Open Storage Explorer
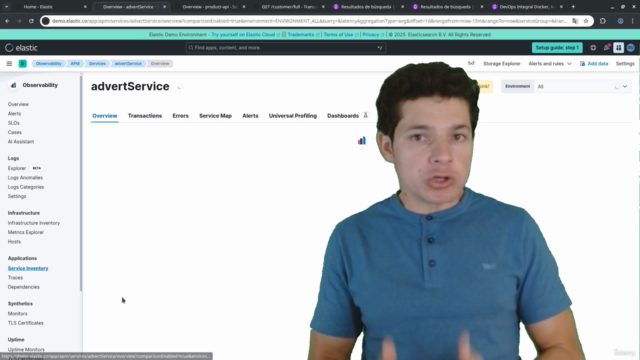Image resolution: width=640 pixels, height=360 pixels. [x=502, y=64]
